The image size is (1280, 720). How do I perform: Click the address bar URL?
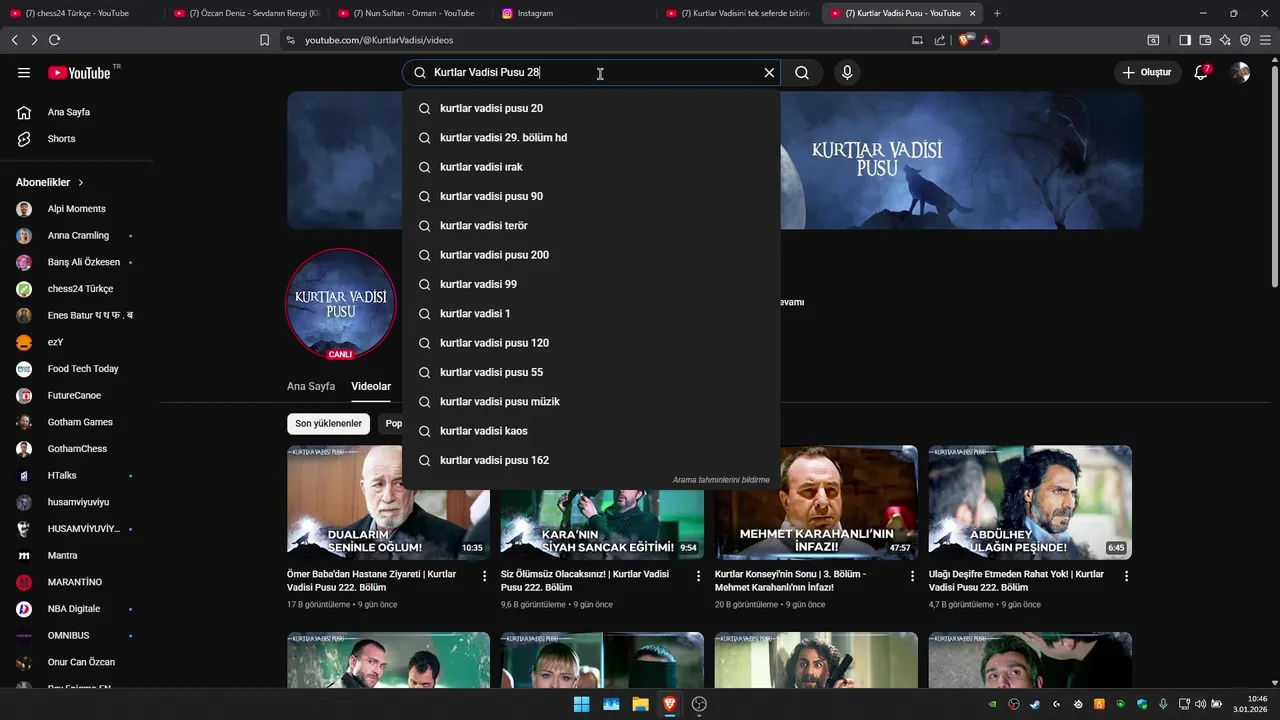pos(379,40)
